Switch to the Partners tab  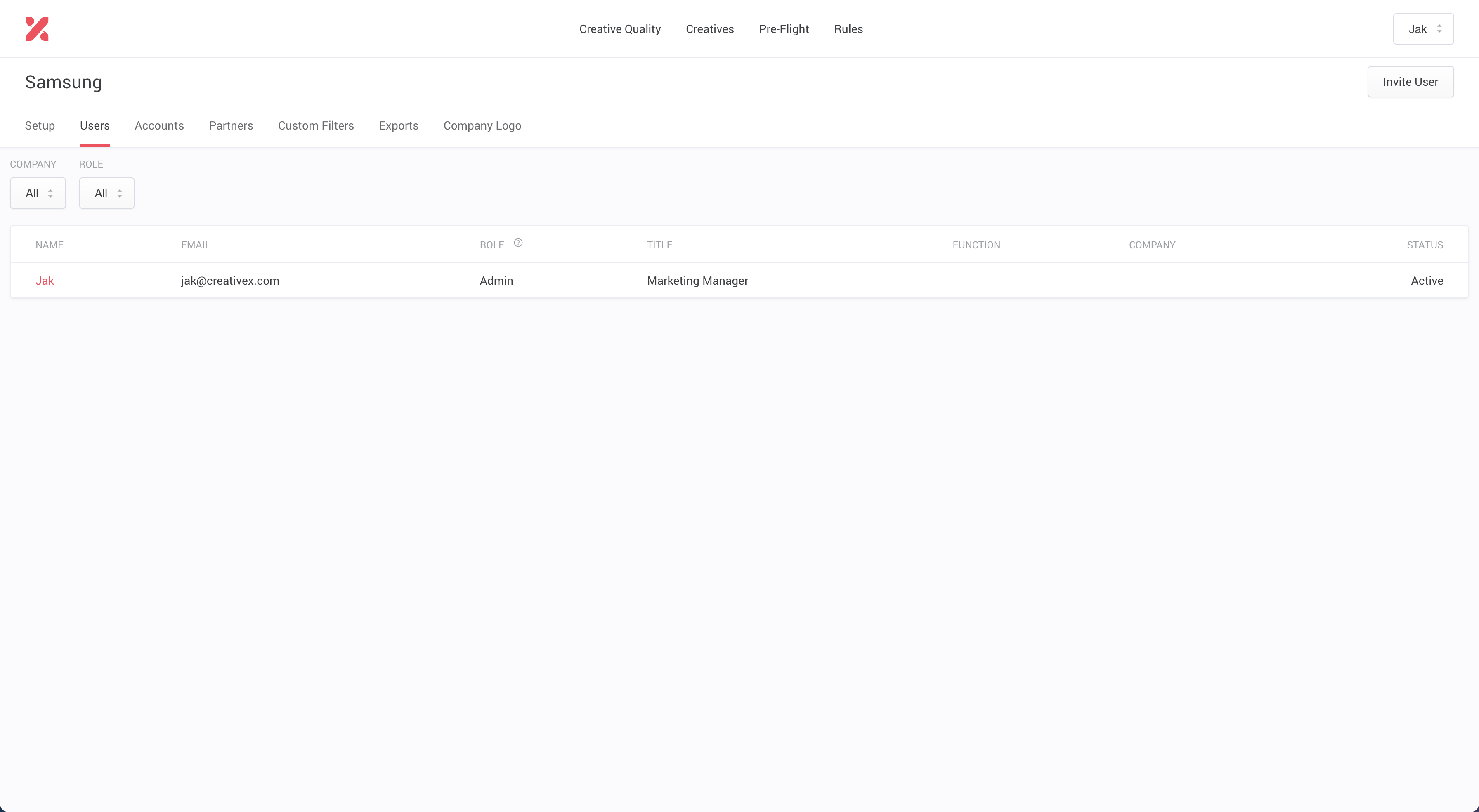click(x=231, y=126)
